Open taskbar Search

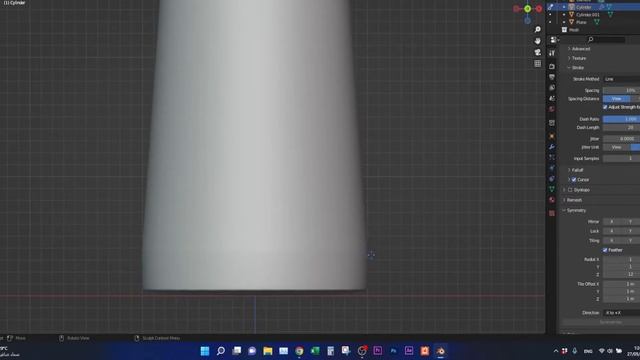click(221, 351)
